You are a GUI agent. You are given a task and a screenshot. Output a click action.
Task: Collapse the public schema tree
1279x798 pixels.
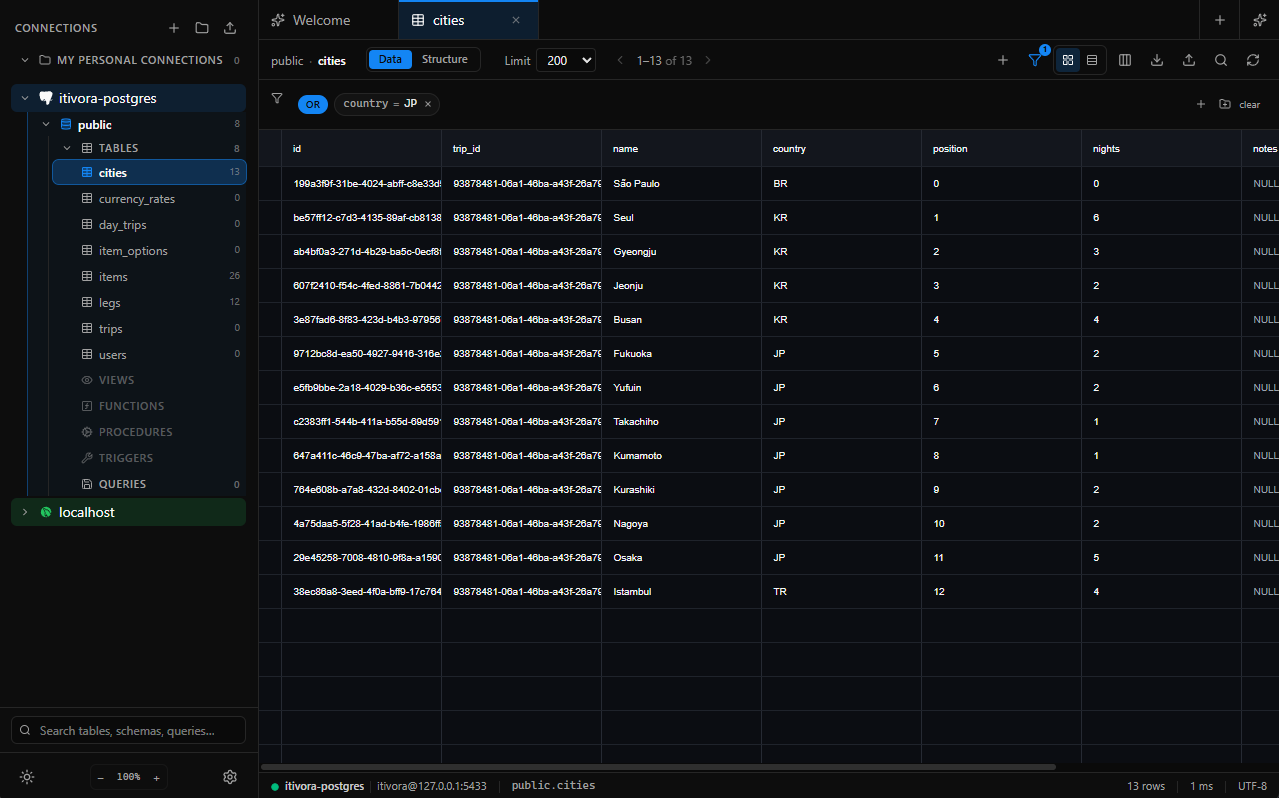coord(45,124)
